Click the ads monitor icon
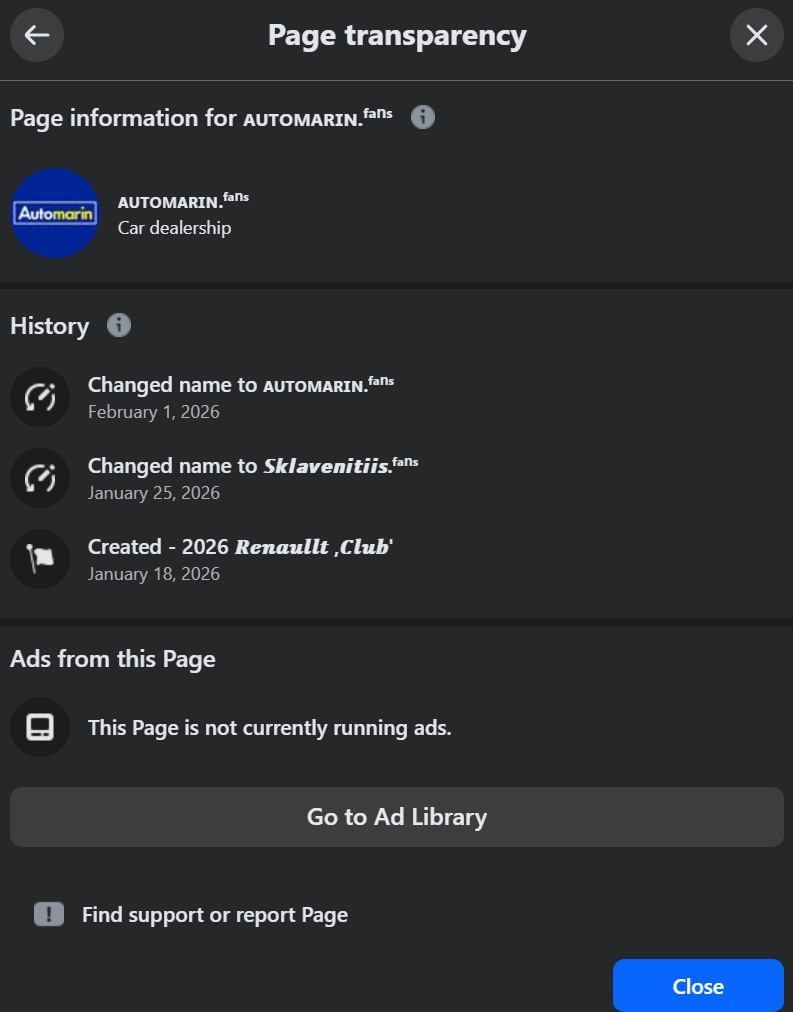This screenshot has height=1012, width=793. coord(40,727)
